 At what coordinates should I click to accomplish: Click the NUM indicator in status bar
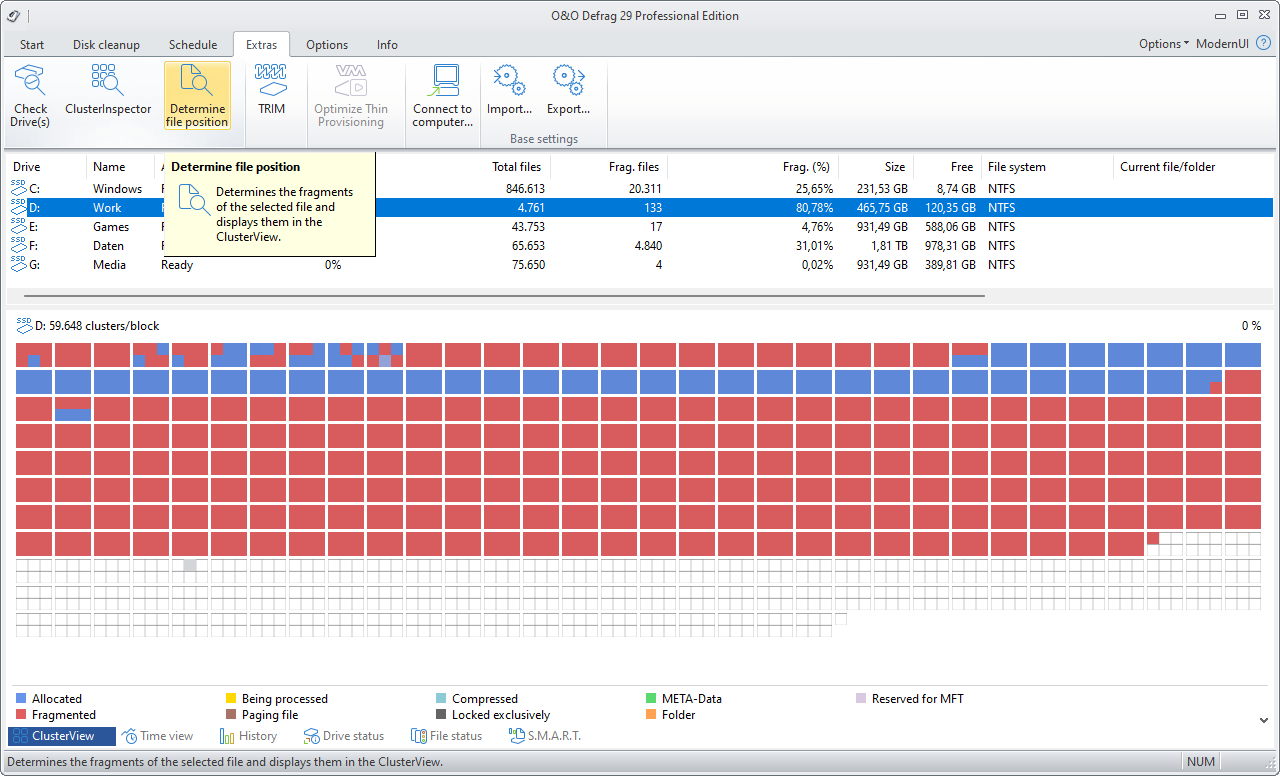1201,762
